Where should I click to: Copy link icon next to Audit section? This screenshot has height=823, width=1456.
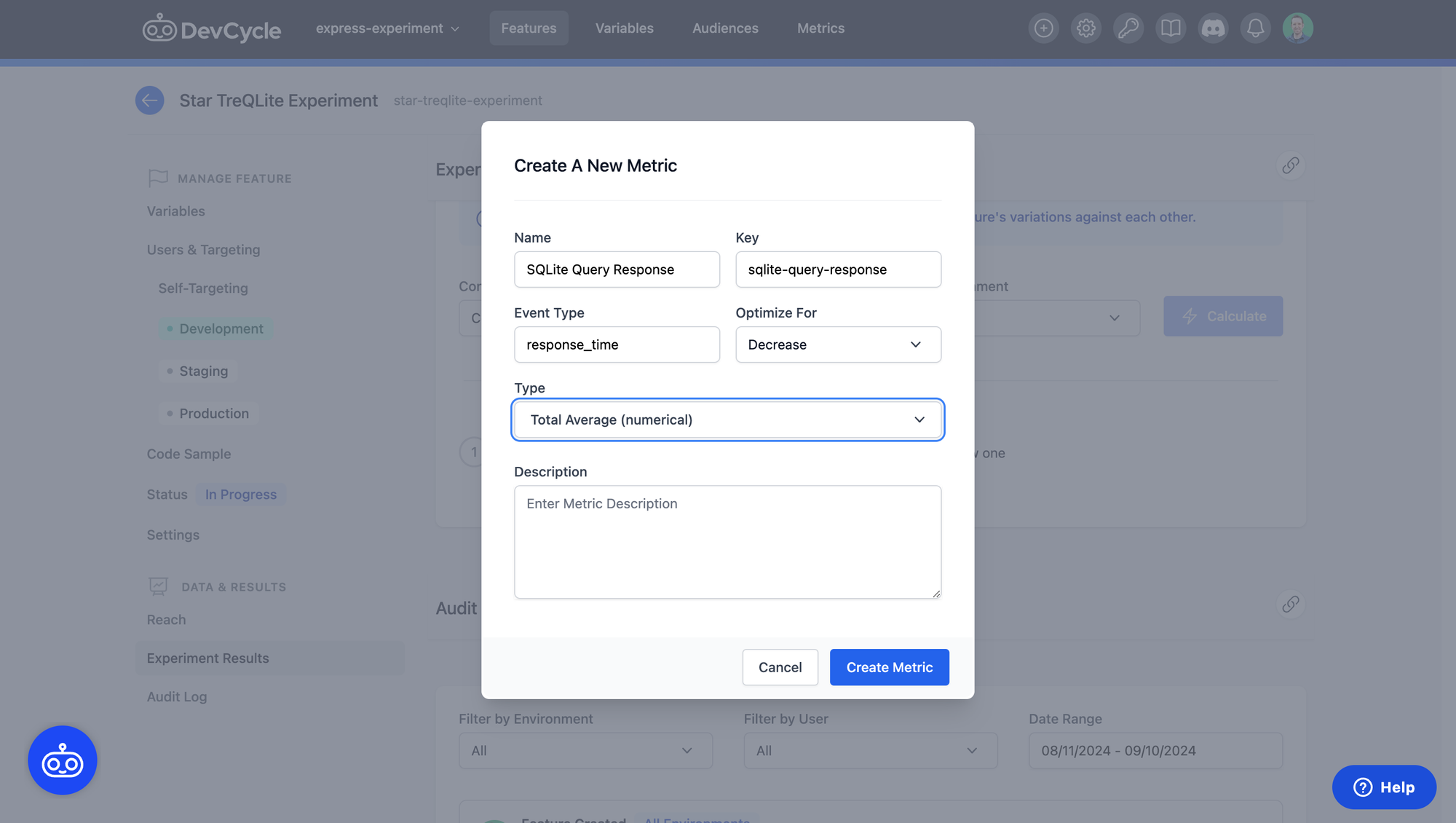1290,604
